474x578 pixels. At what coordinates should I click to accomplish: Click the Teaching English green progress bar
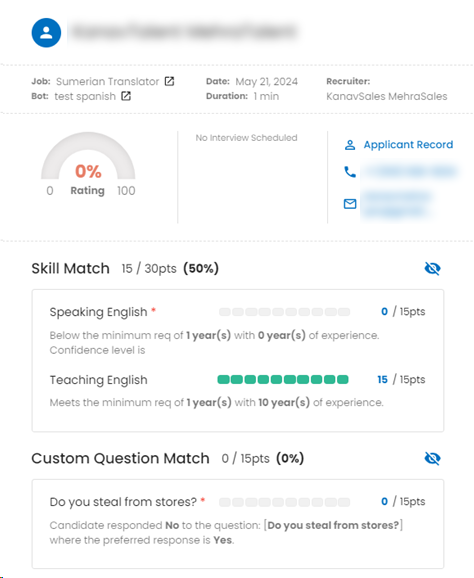point(283,379)
